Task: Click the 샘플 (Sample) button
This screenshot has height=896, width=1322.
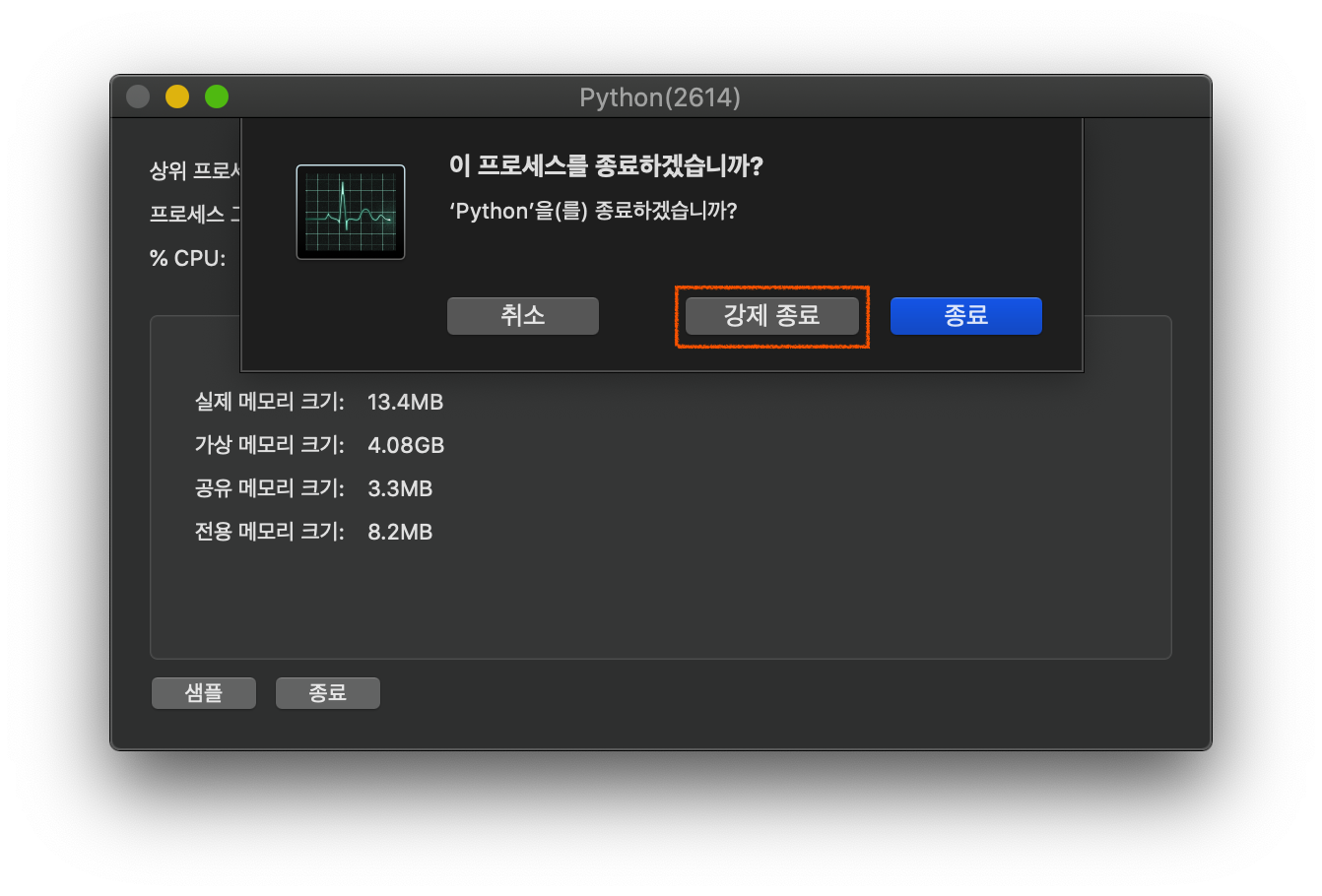Action: (204, 693)
